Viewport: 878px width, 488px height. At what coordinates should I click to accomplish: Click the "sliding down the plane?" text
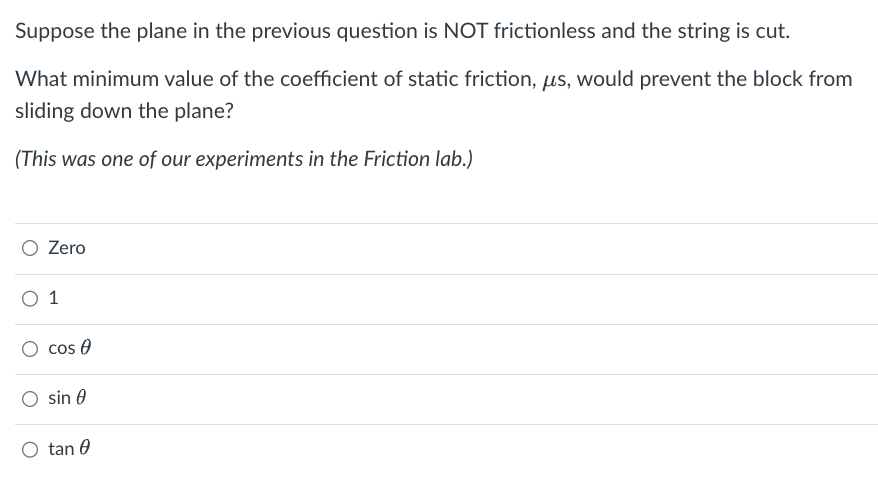124,111
